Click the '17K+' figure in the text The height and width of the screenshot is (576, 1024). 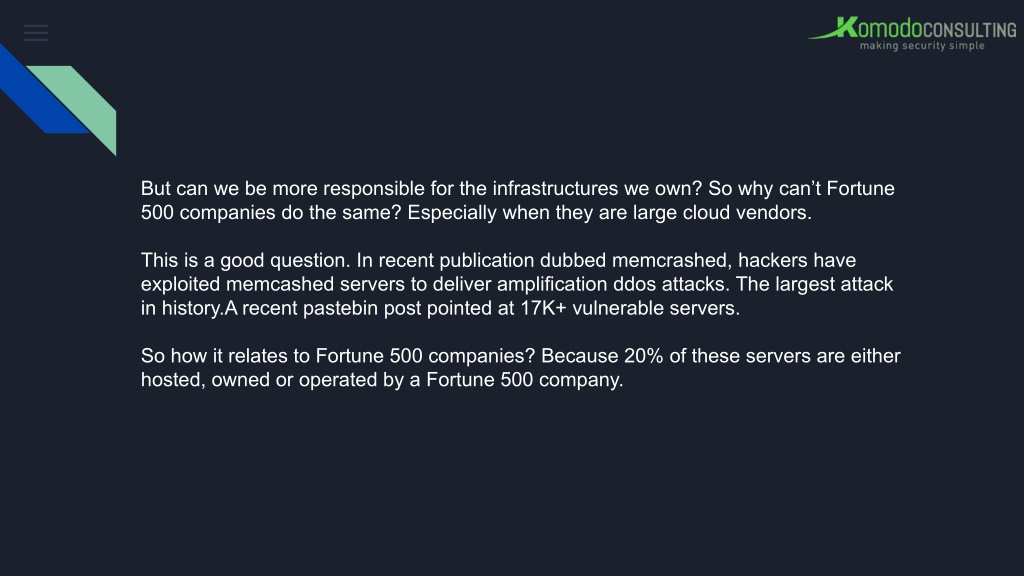(543, 308)
